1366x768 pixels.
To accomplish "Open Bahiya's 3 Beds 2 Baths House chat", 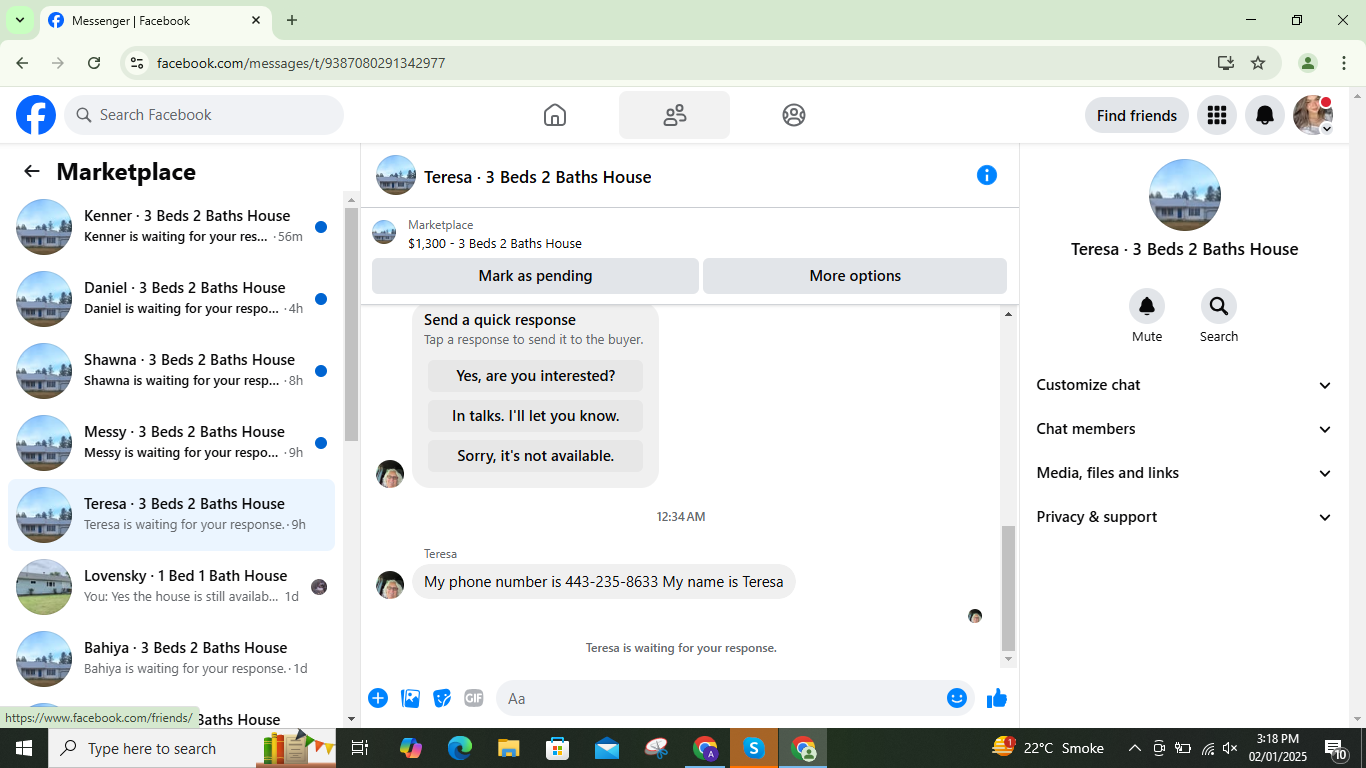I will click(171, 659).
